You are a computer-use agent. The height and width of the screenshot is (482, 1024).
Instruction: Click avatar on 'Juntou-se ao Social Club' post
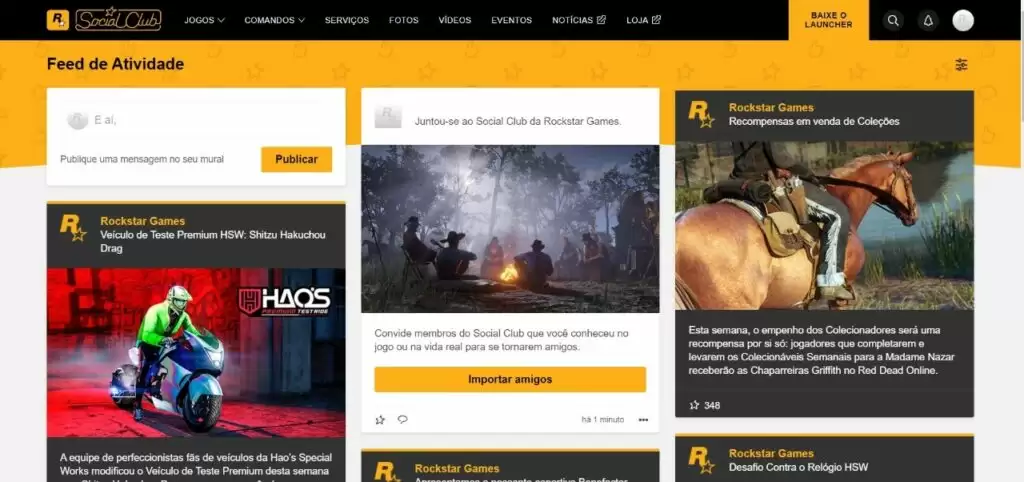tap(388, 117)
